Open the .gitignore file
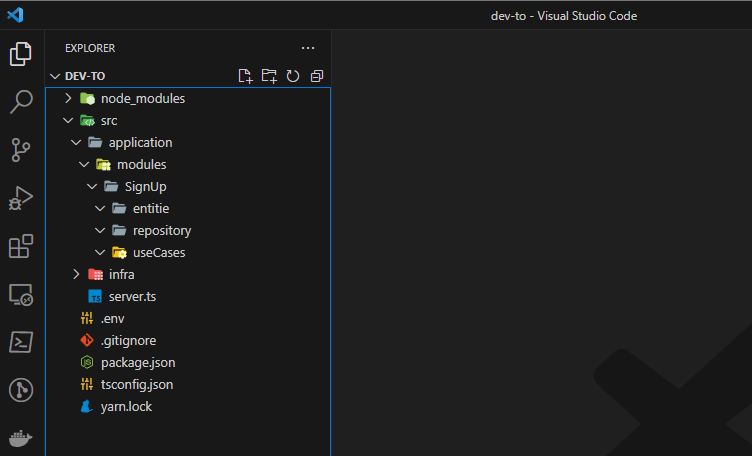The image size is (752, 456). coord(129,341)
